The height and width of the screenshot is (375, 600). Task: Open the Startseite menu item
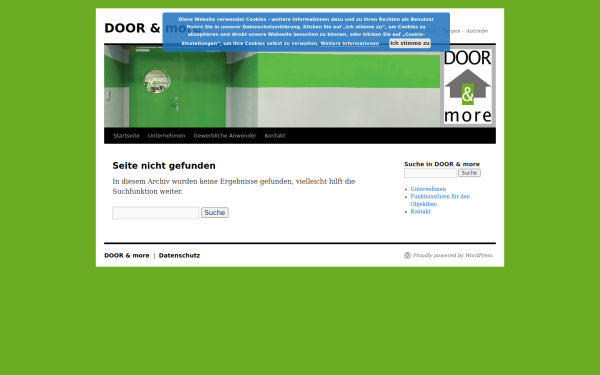point(126,136)
